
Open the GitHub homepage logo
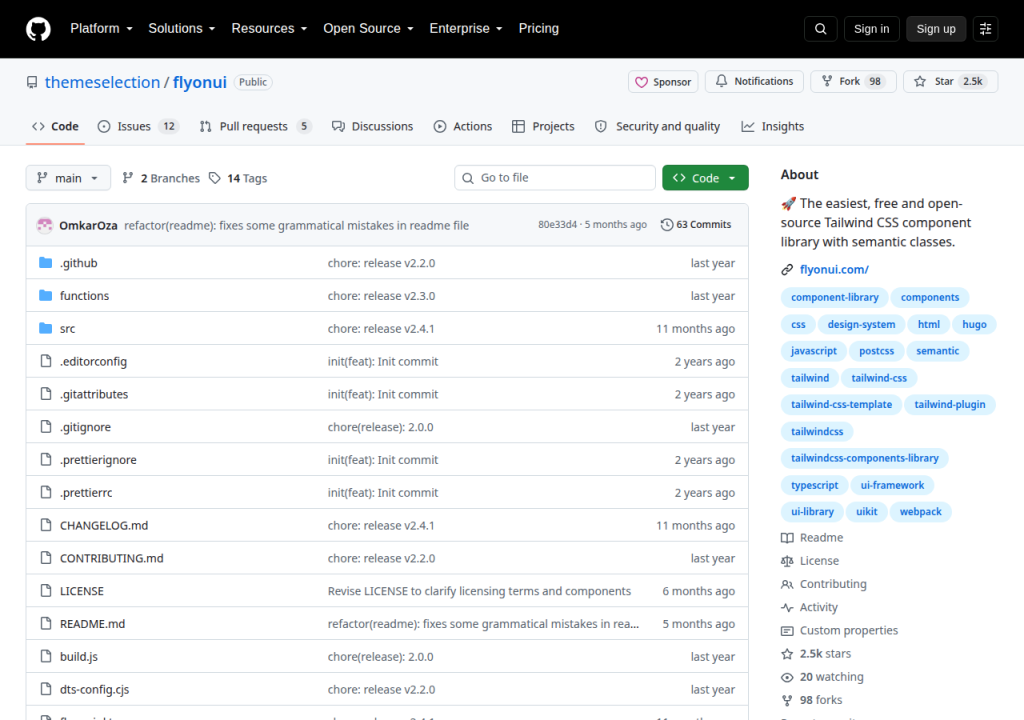coord(38,29)
